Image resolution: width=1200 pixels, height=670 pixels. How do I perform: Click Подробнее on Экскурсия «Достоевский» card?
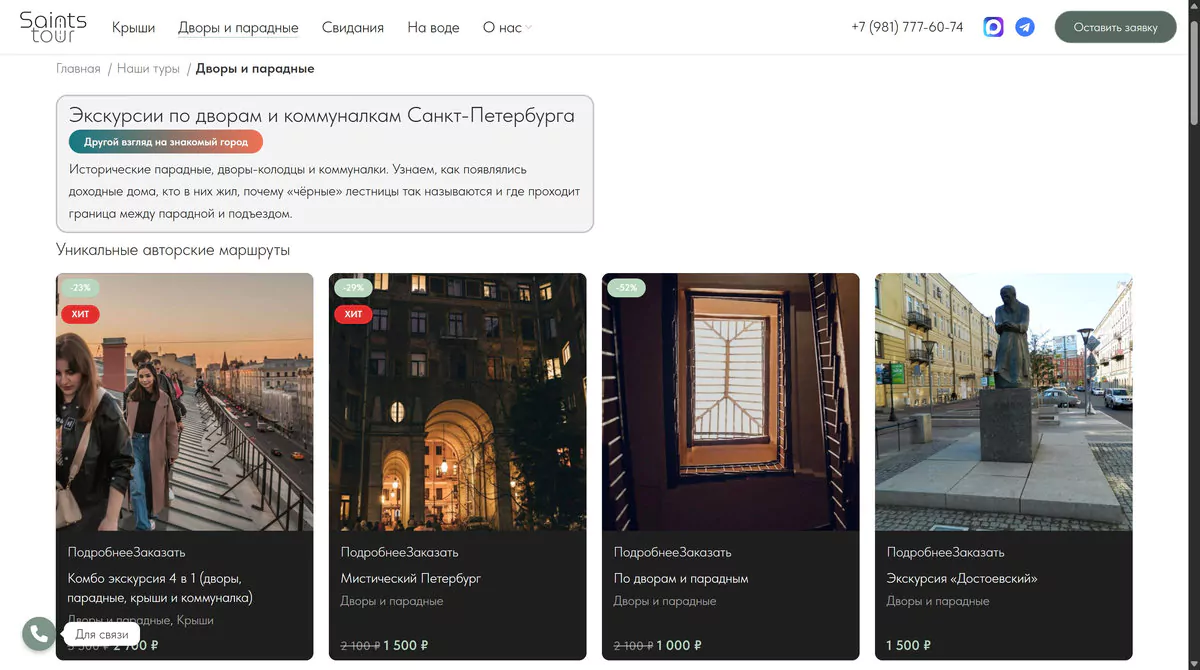pyautogui.click(x=919, y=552)
